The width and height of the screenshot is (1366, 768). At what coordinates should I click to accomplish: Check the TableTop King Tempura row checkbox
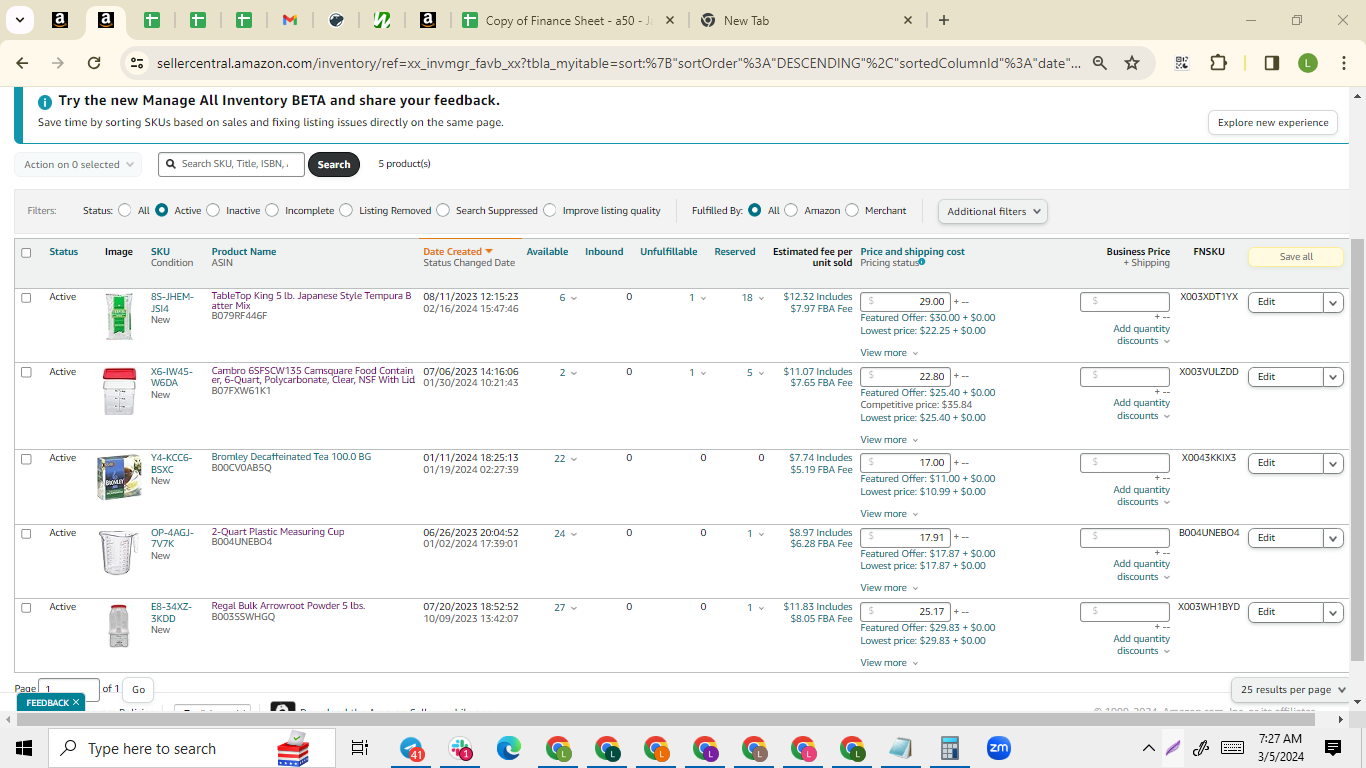pyautogui.click(x=26, y=297)
